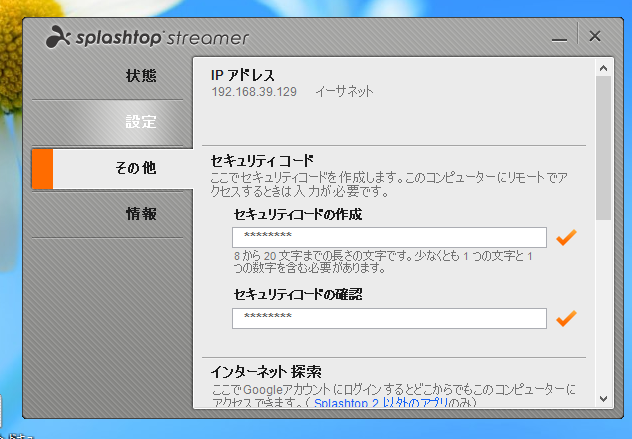Click the scrollbar down arrow
This screenshot has height=439, width=632.
(603, 399)
